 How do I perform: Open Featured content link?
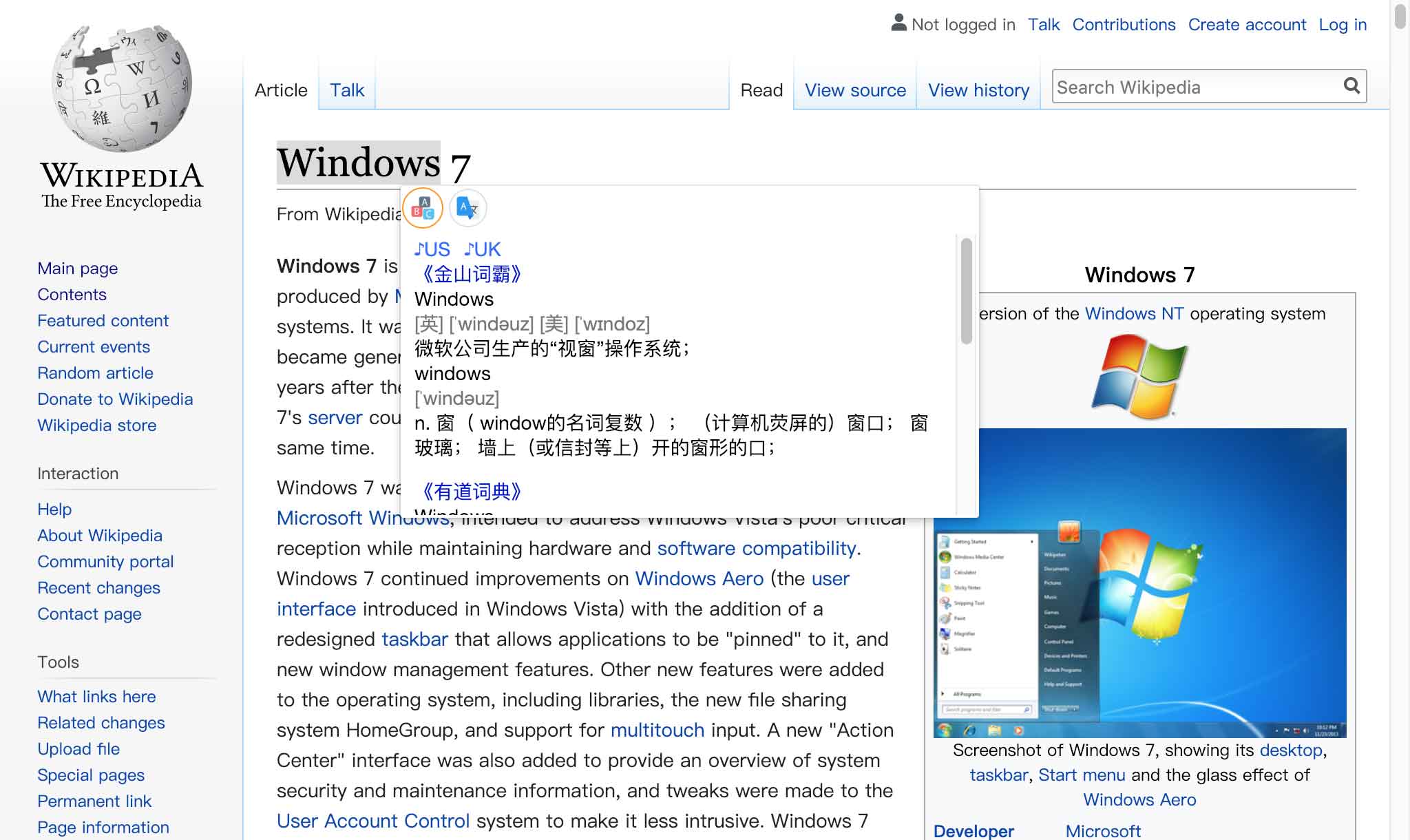pyautogui.click(x=103, y=321)
